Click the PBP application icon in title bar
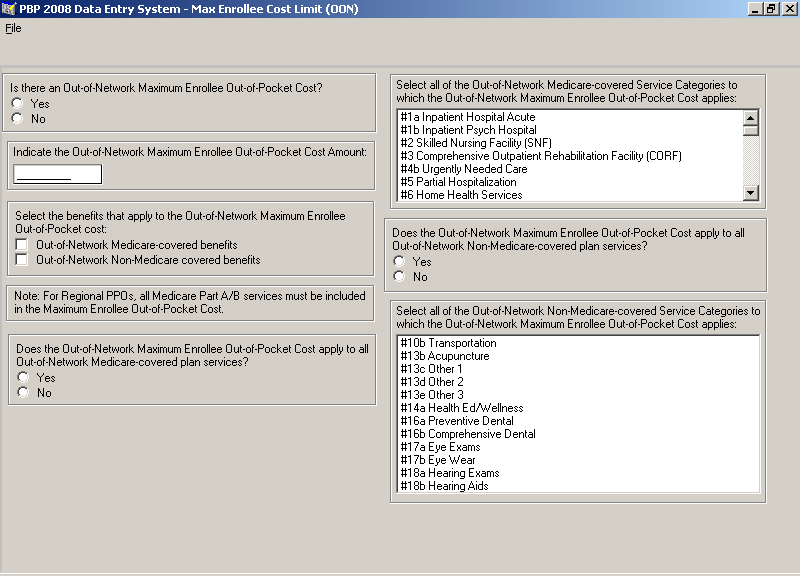This screenshot has width=800, height=576. 9,9
